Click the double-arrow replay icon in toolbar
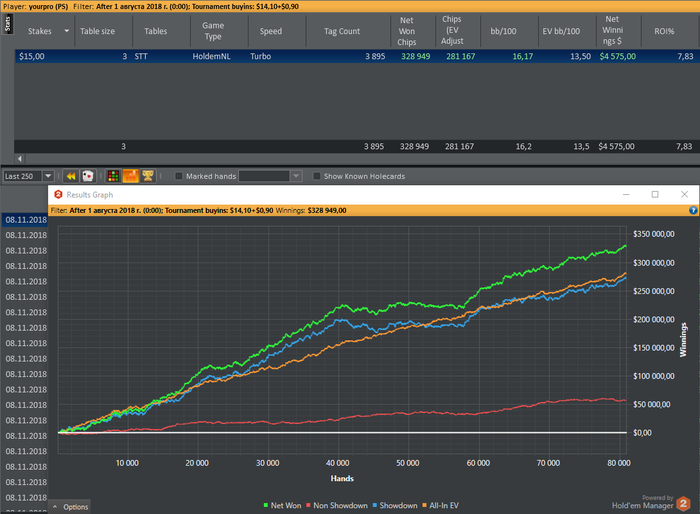This screenshot has height=514, width=700. [x=72, y=176]
